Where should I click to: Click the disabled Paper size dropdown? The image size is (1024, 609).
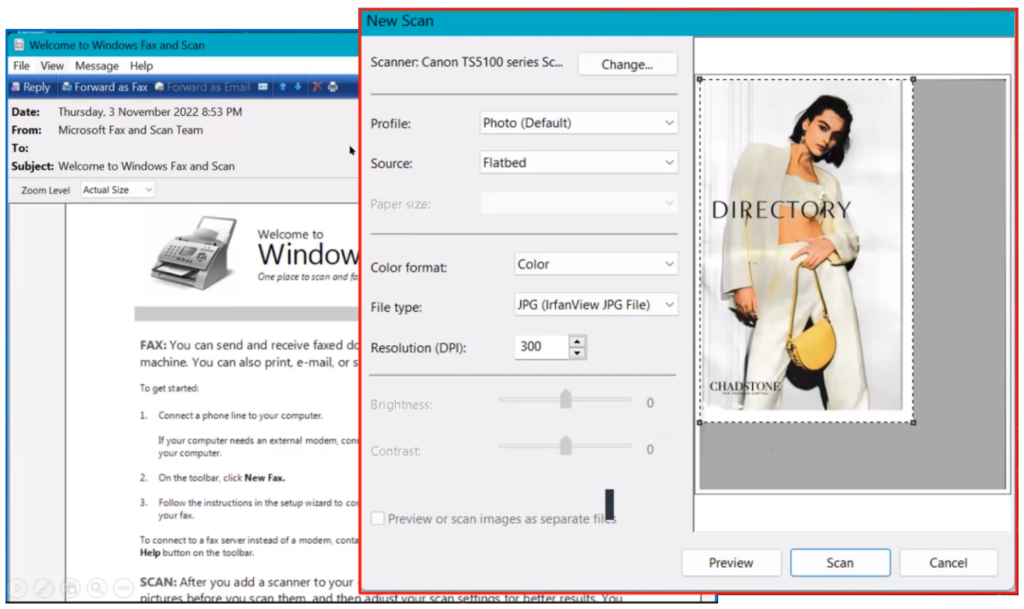click(x=579, y=203)
